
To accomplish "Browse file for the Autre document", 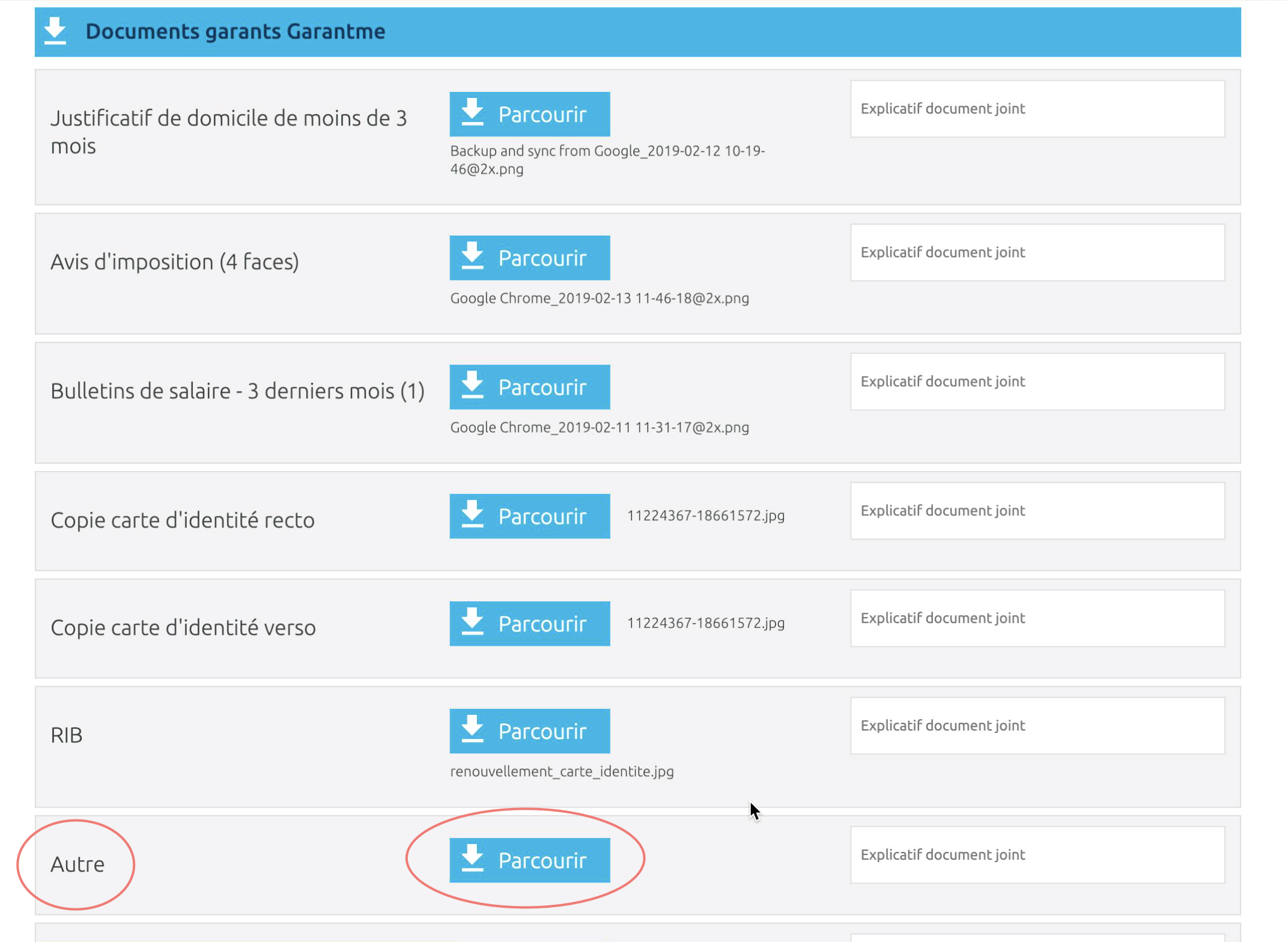I will click(x=530, y=860).
